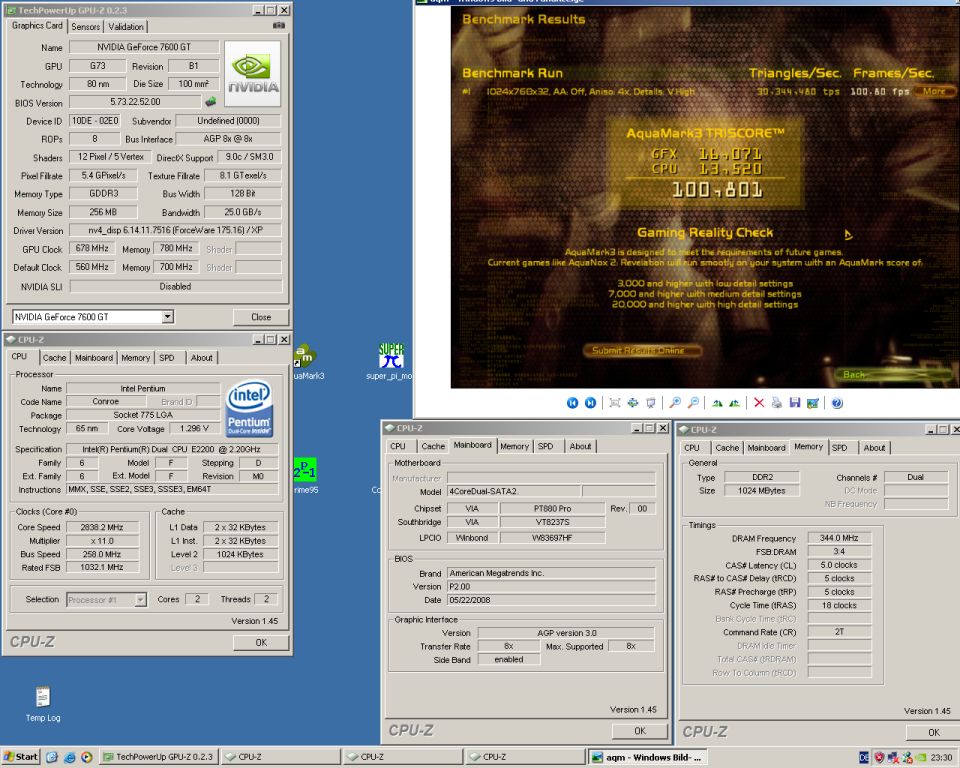
Task: Start slide show from viewer toolbar
Action: point(651,402)
